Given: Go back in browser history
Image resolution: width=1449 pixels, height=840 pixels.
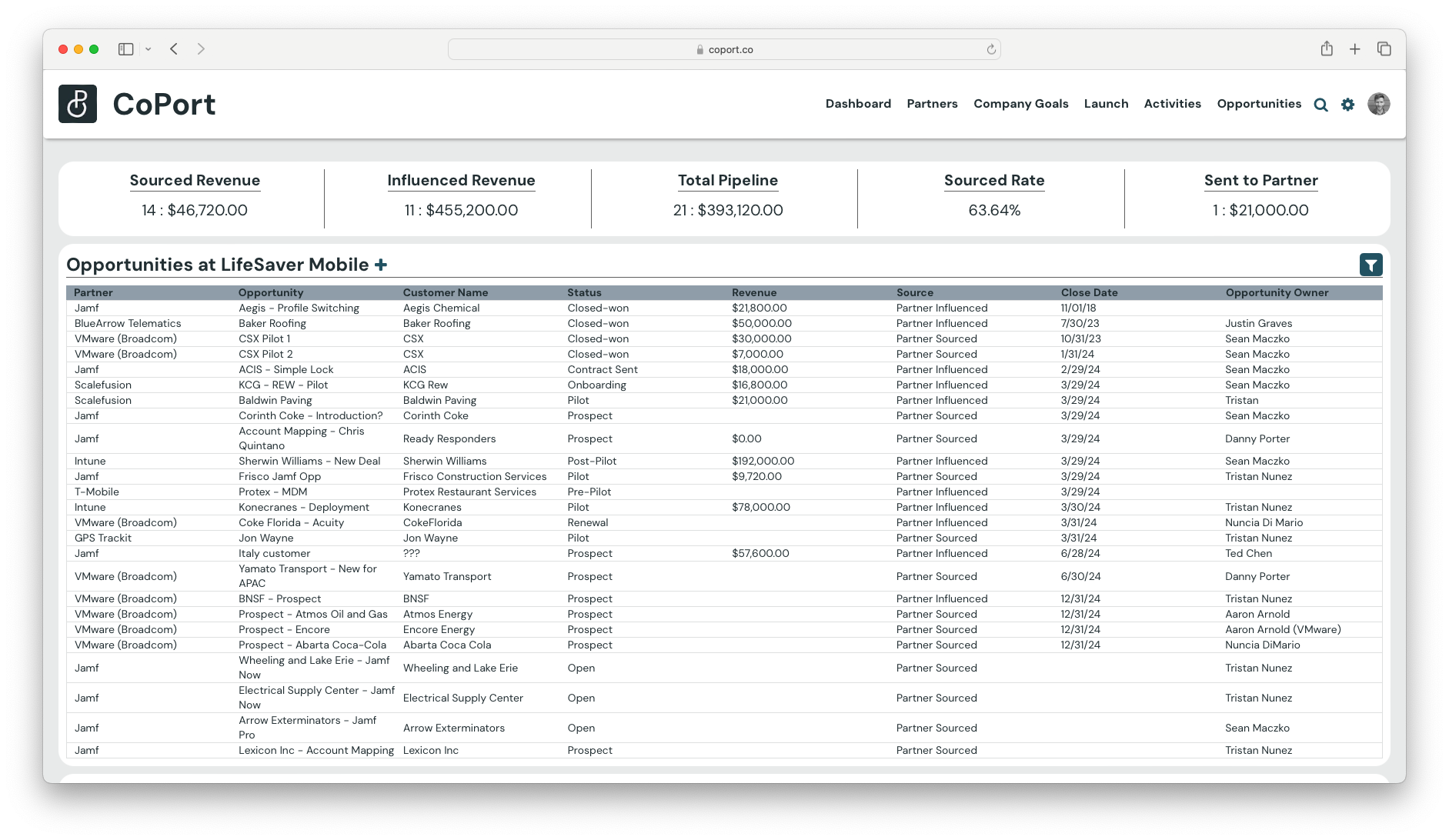Looking at the screenshot, I should click(x=174, y=49).
